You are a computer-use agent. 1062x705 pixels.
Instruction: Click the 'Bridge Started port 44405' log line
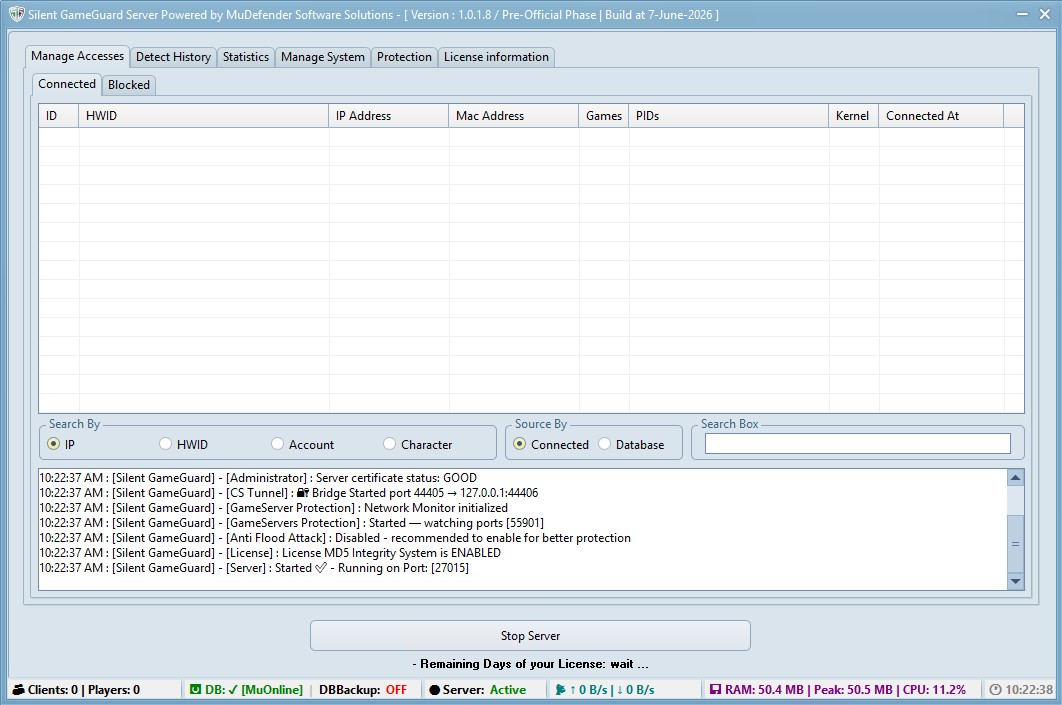pyautogui.click(x=289, y=492)
